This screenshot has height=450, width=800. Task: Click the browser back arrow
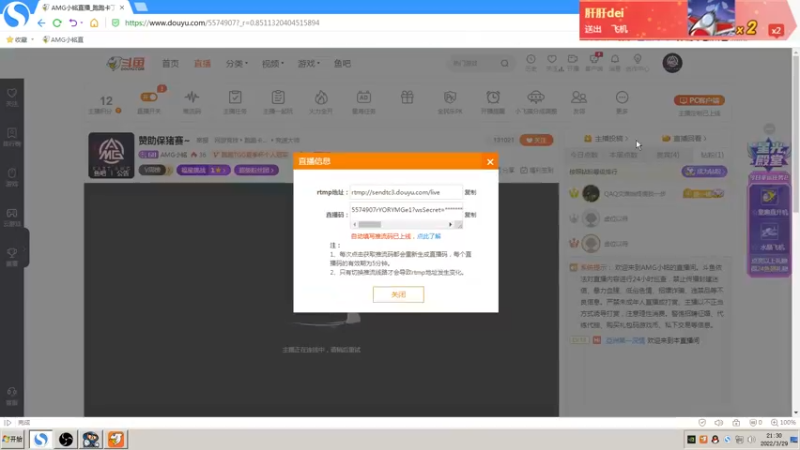[41, 23]
